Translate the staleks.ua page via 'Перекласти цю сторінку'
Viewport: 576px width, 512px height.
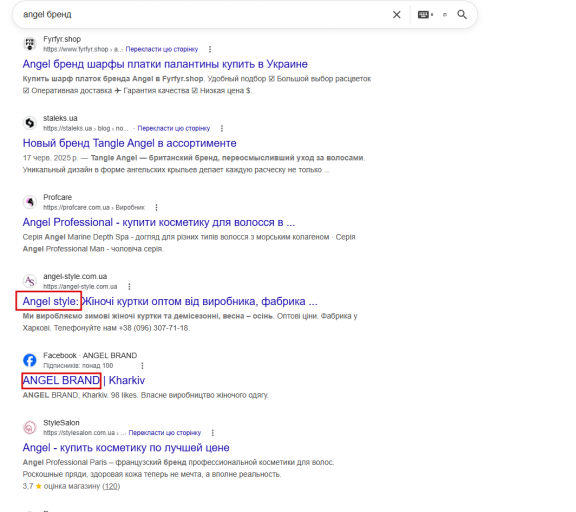pyautogui.click(x=174, y=128)
